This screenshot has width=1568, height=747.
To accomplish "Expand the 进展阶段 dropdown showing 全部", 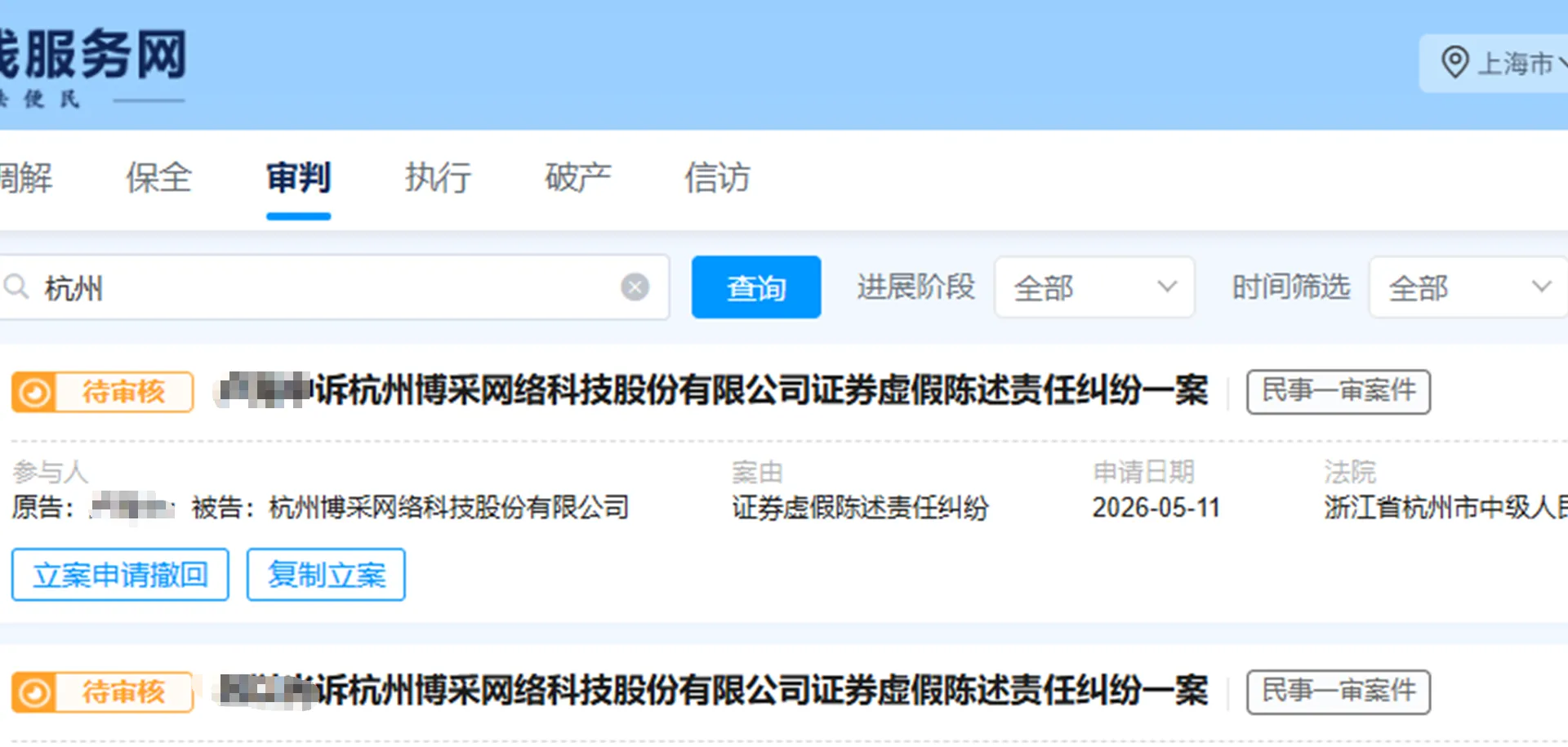I will [x=1094, y=287].
